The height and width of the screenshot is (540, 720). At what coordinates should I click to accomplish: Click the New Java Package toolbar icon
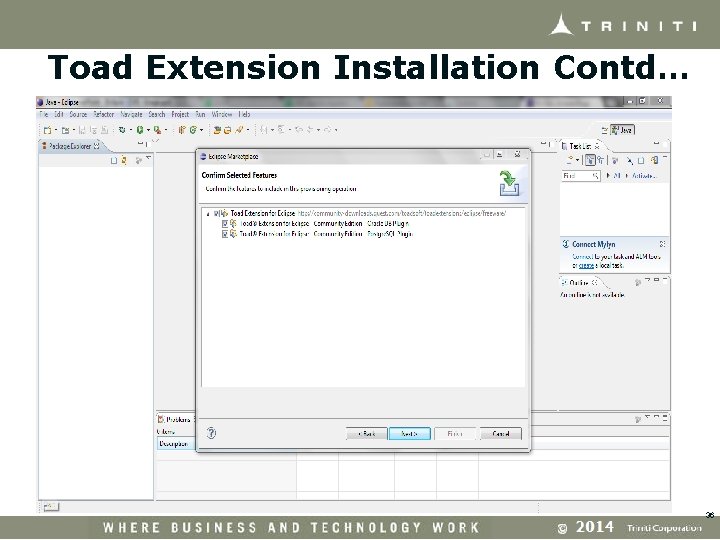tap(182, 130)
